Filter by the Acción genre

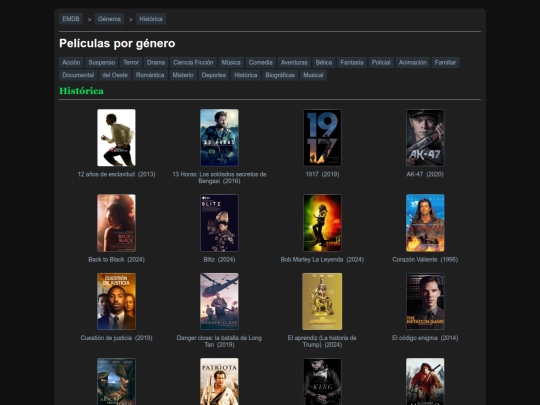[71, 62]
